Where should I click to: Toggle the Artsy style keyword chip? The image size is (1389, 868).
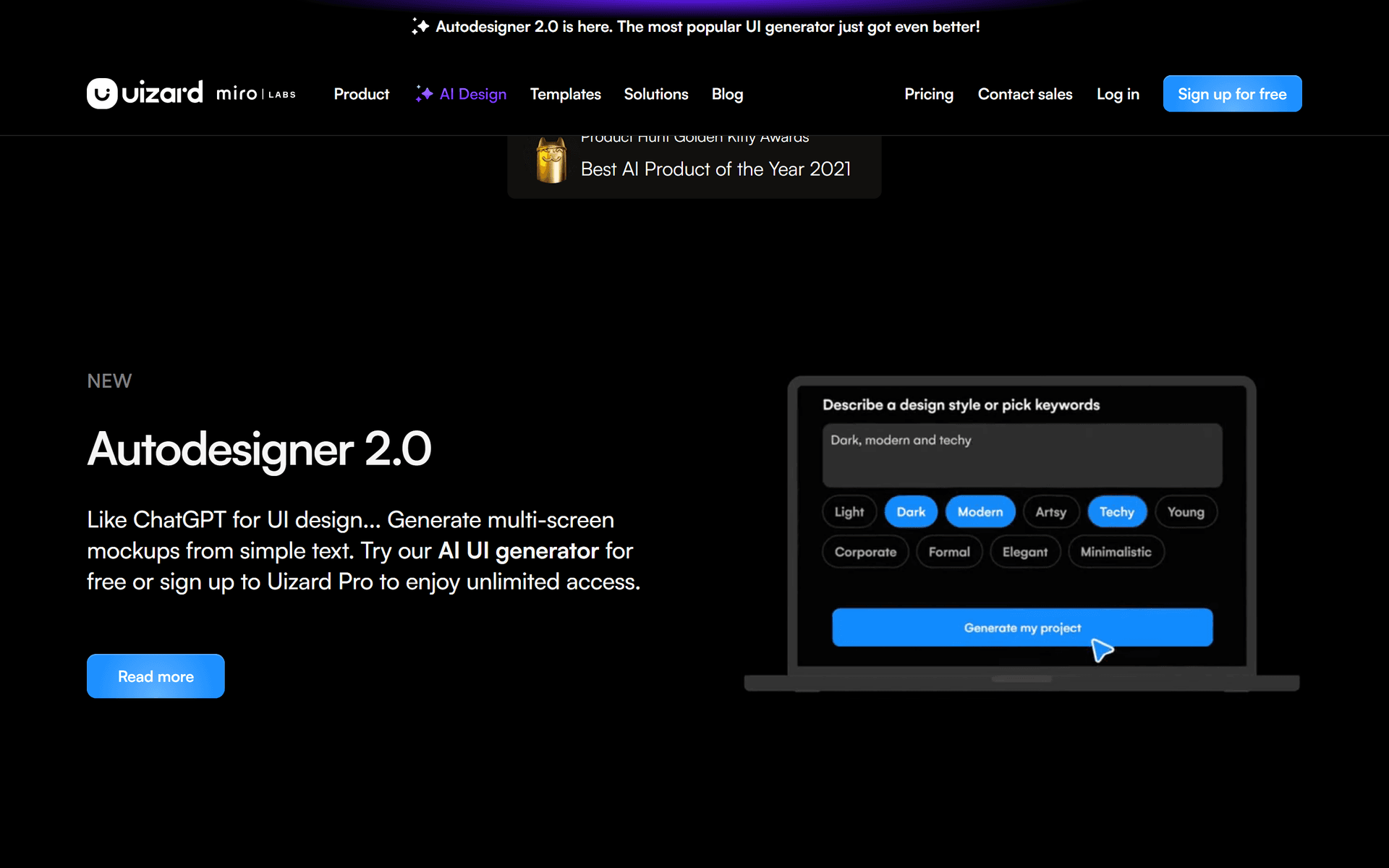pyautogui.click(x=1051, y=512)
